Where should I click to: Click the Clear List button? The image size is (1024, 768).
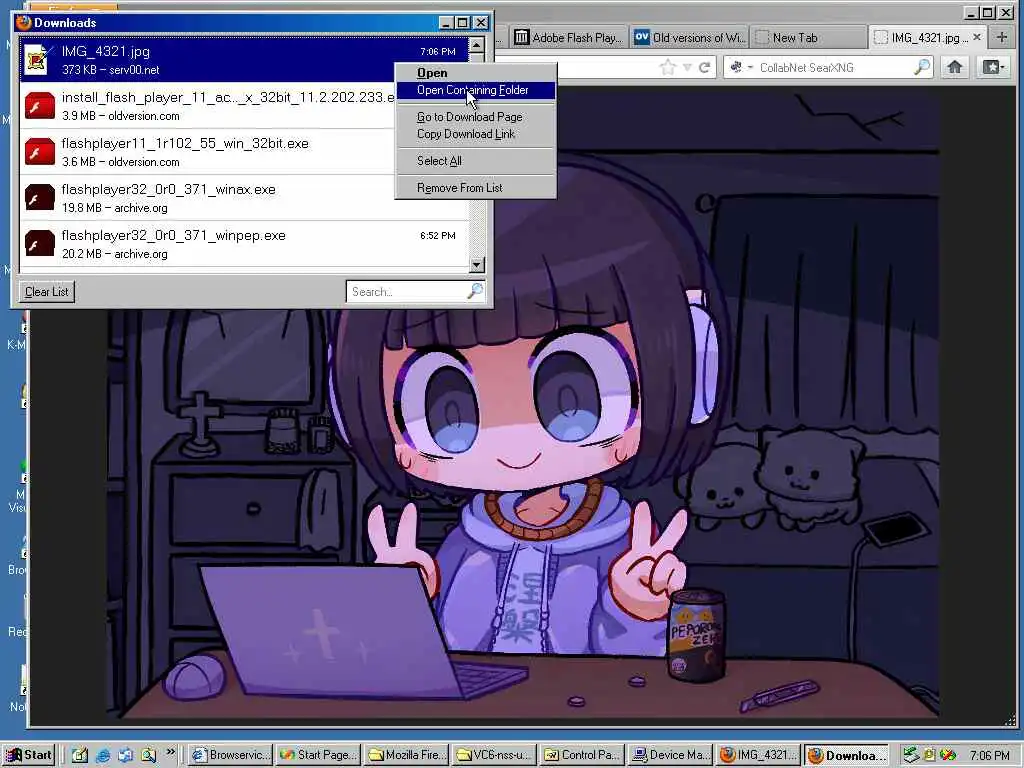click(x=46, y=291)
